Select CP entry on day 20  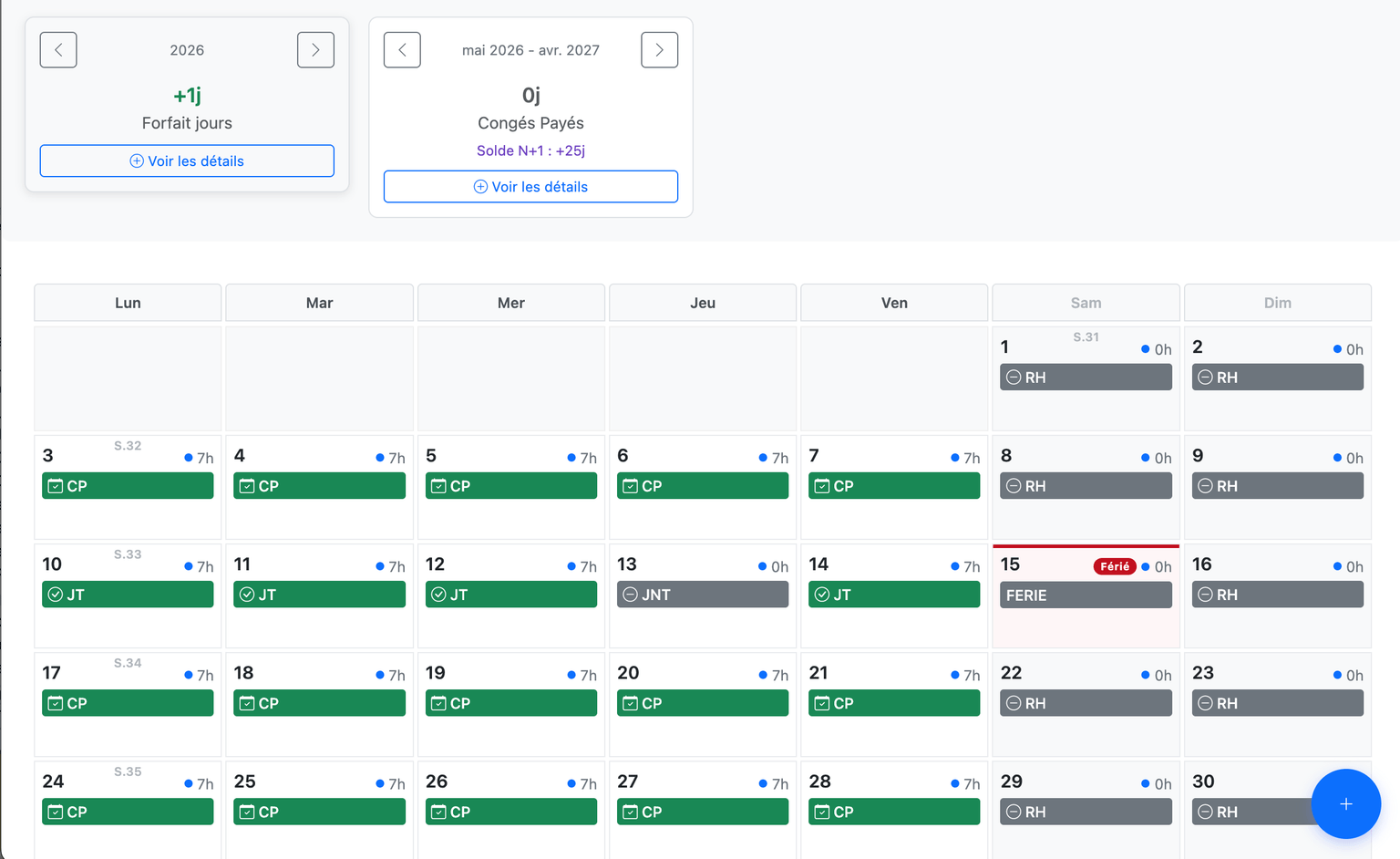703,703
